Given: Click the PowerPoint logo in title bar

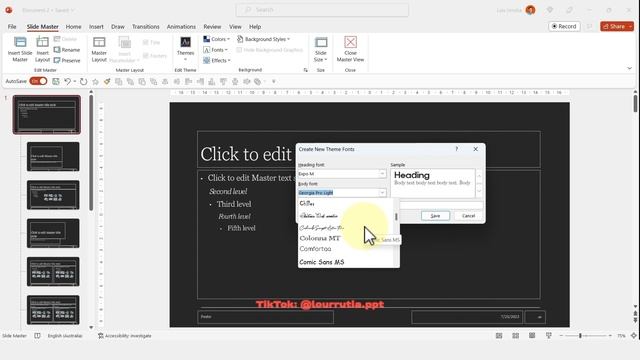Looking at the screenshot, I should point(9,10).
